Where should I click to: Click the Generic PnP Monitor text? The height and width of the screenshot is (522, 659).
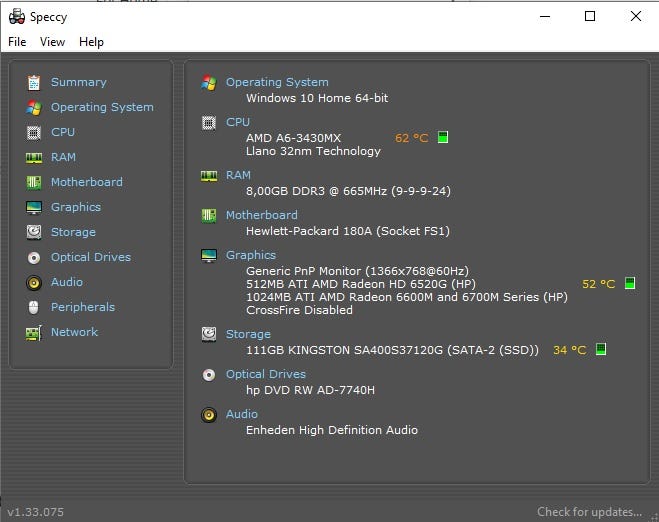click(357, 271)
